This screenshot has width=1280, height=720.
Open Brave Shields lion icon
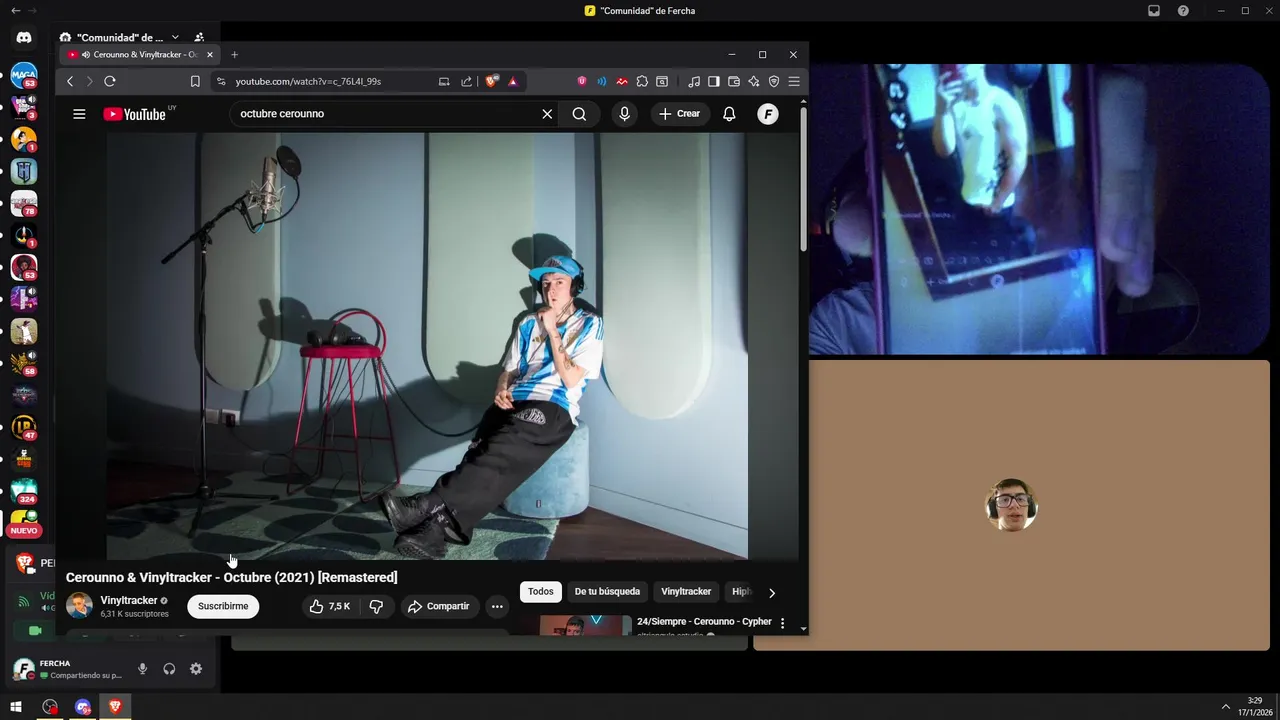491,81
